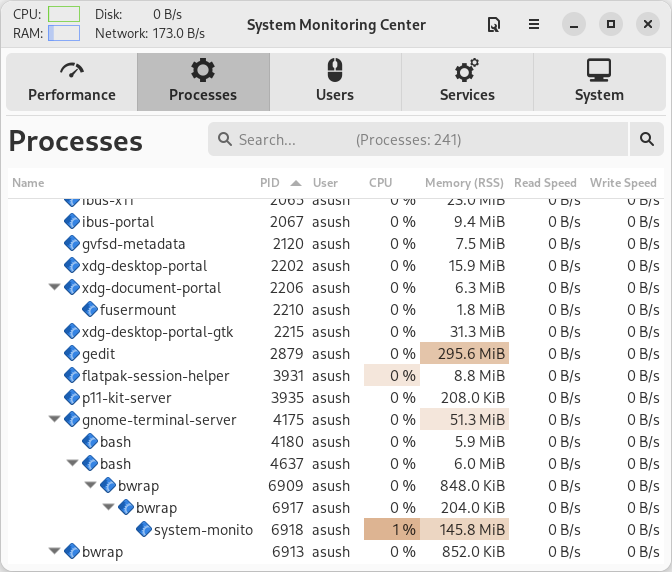Open the Services tab
The image size is (672, 572).
(x=467, y=82)
